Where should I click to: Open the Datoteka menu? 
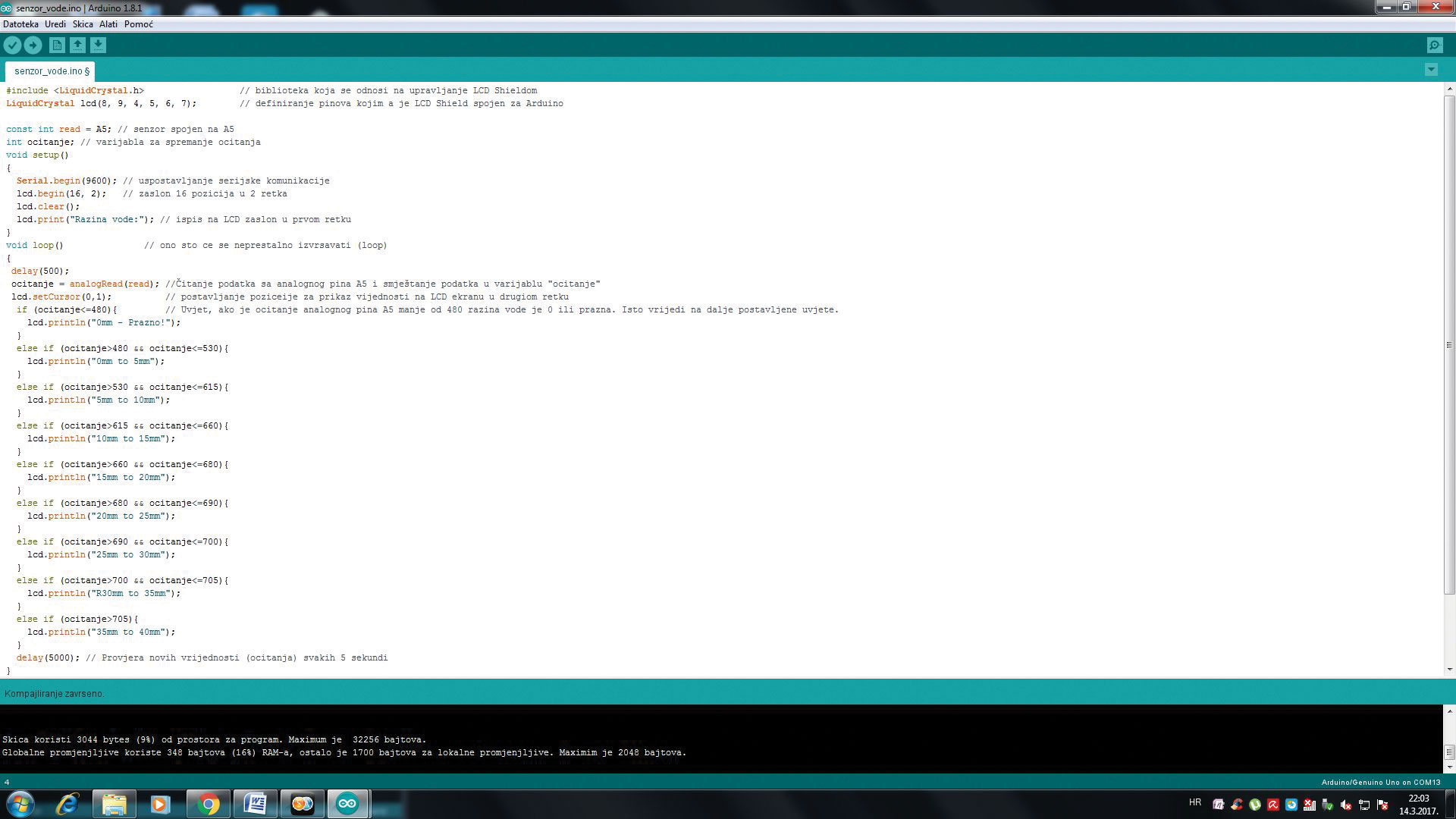click(20, 24)
